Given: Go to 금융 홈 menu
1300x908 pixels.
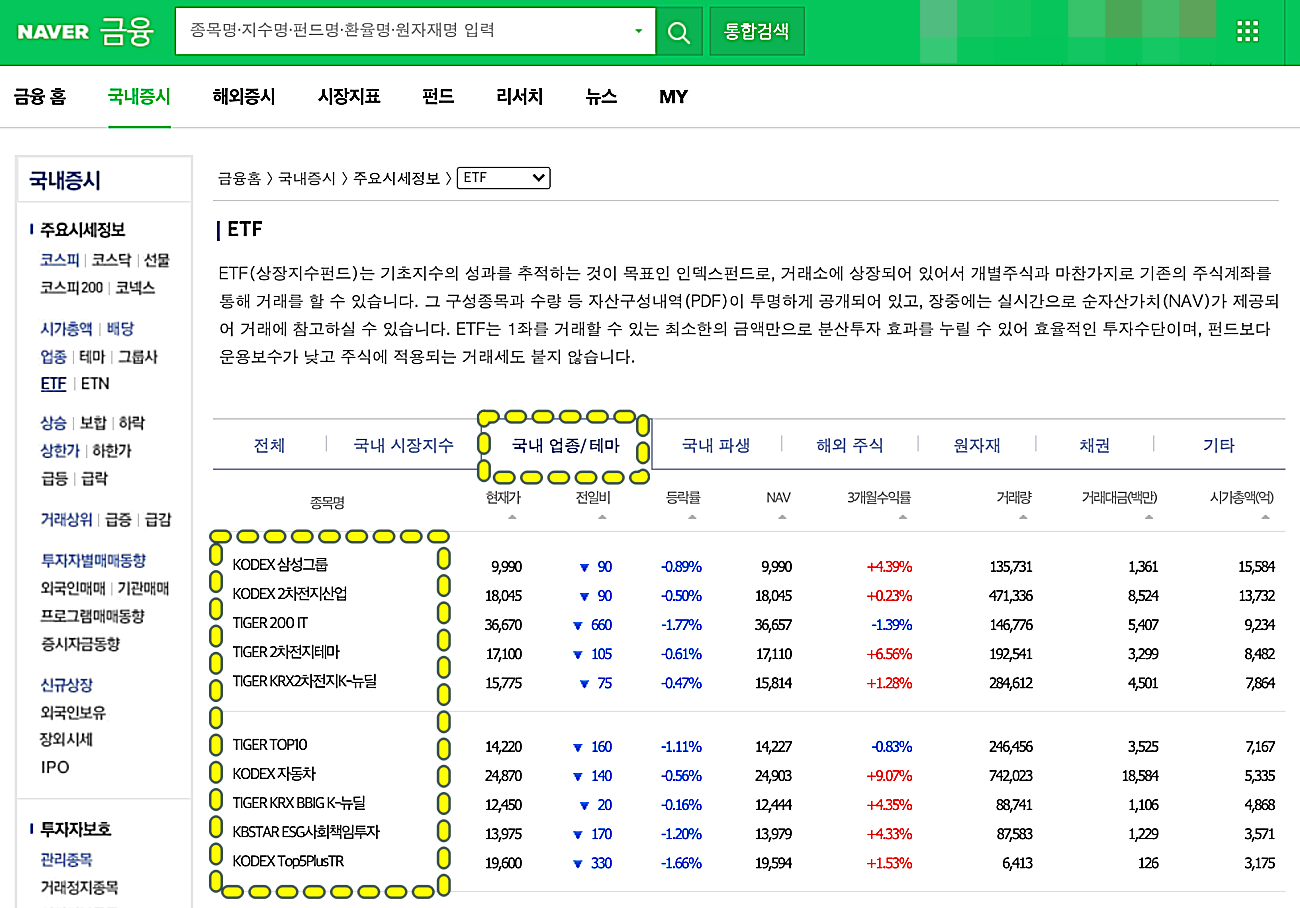Looking at the screenshot, I should (40, 97).
